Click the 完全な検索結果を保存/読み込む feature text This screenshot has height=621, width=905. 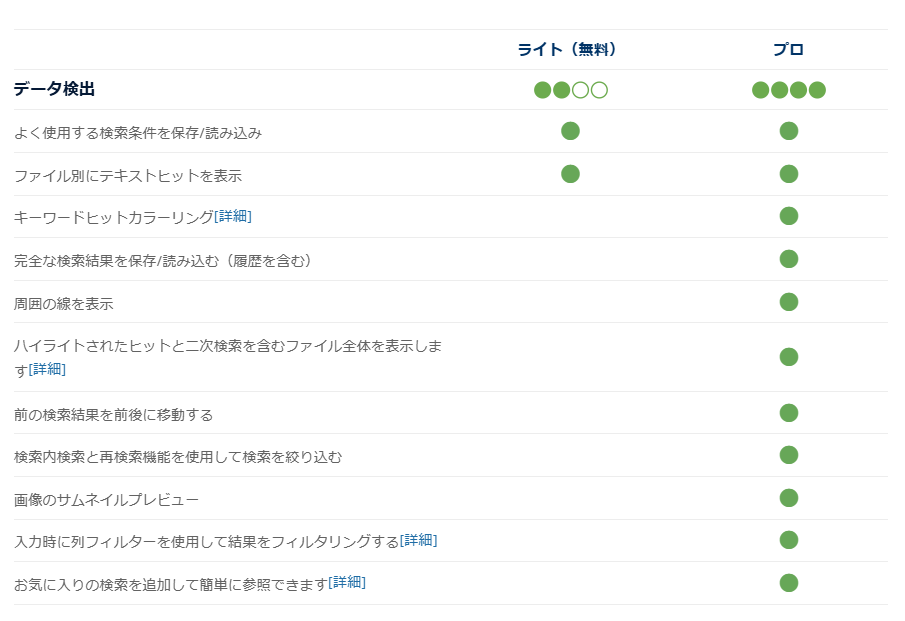point(163,261)
